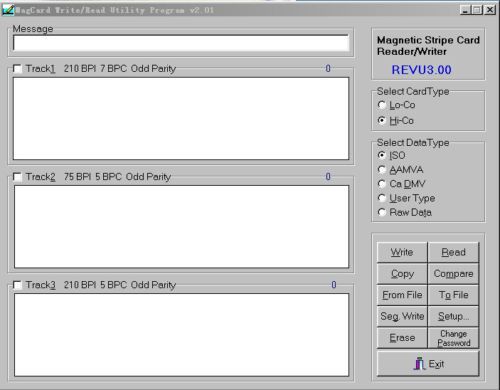Click inside the Track1 data text area
The height and width of the screenshot is (390, 500).
click(181, 119)
